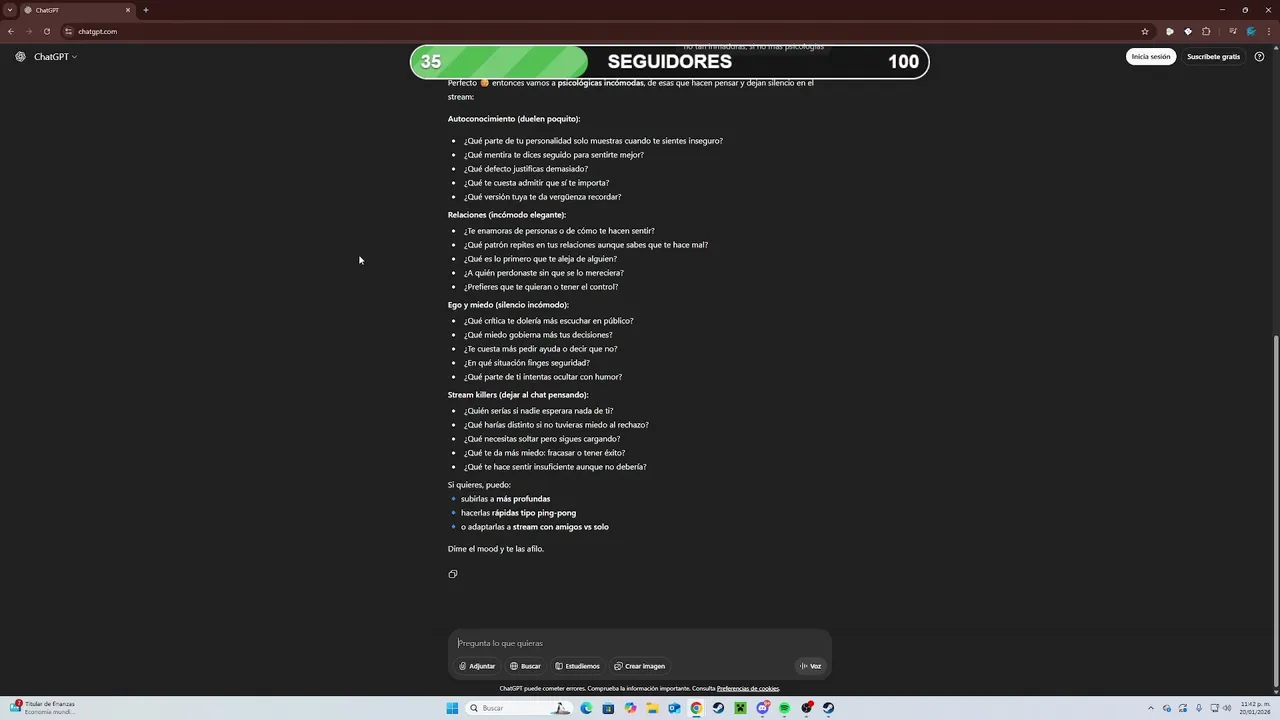Open Minecraft from the taskbar
The width and height of the screenshot is (1280, 720).
(x=741, y=708)
